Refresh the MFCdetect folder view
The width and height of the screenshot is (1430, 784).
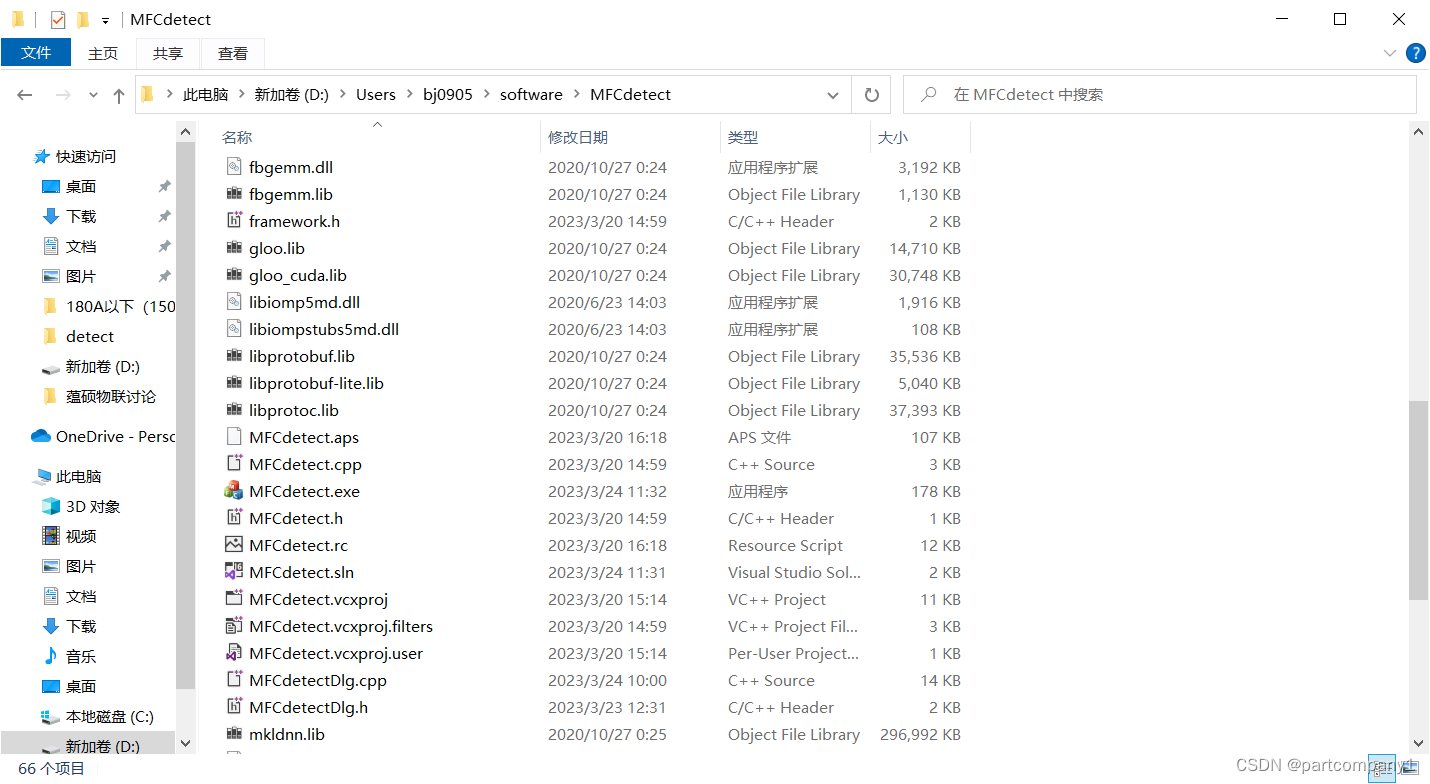tap(871, 95)
